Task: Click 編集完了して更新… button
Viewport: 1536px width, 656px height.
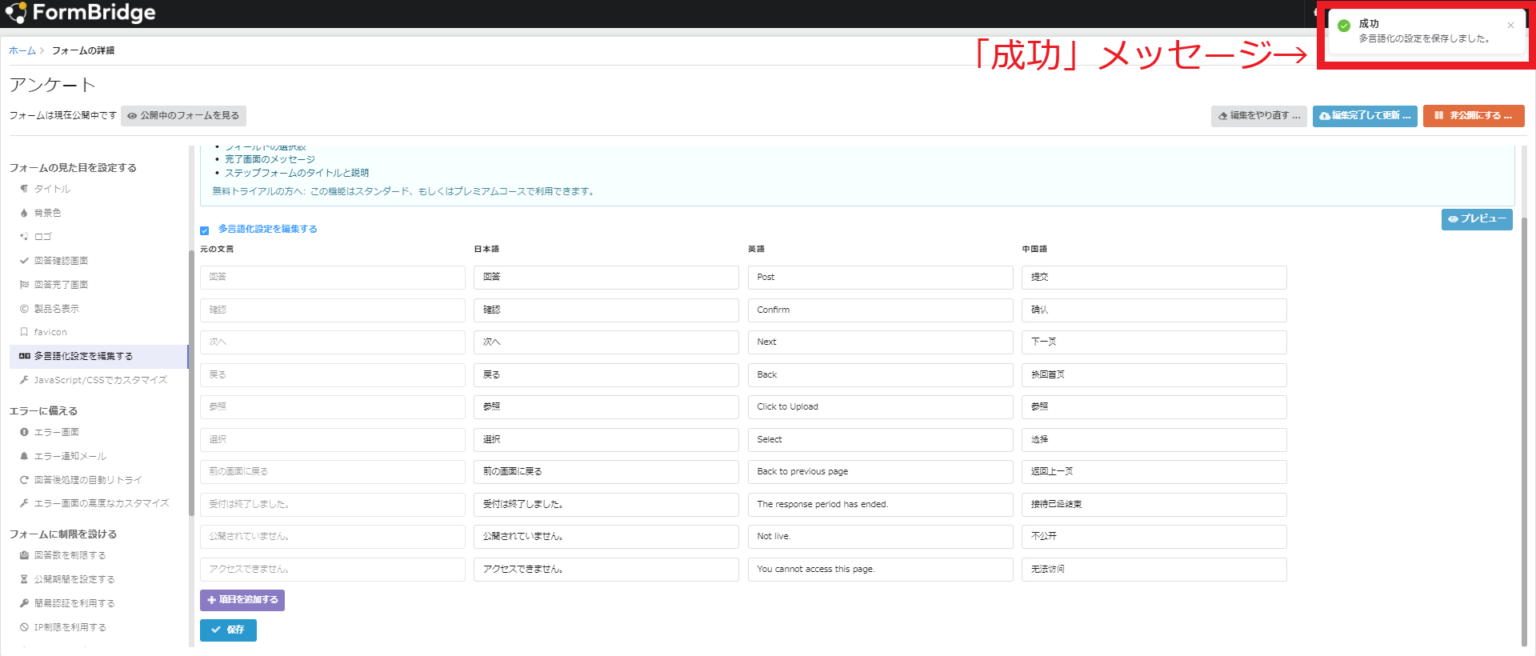Action: [1364, 116]
